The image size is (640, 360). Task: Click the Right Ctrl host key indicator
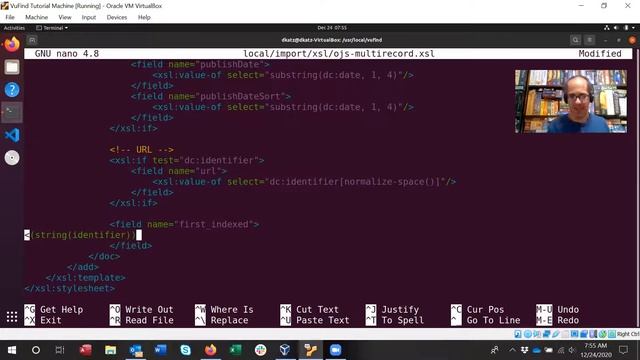[x=628, y=334]
